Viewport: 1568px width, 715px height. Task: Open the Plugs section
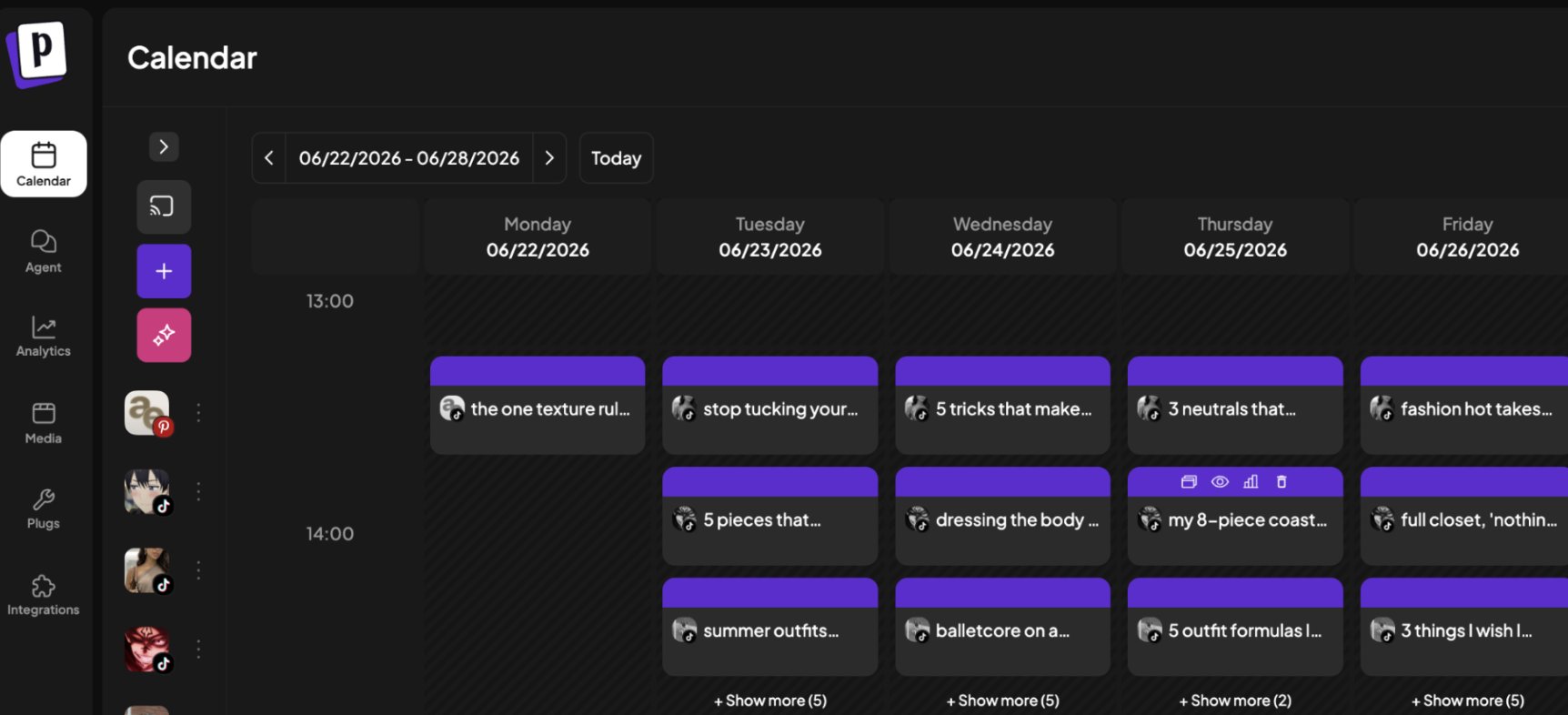coord(44,509)
